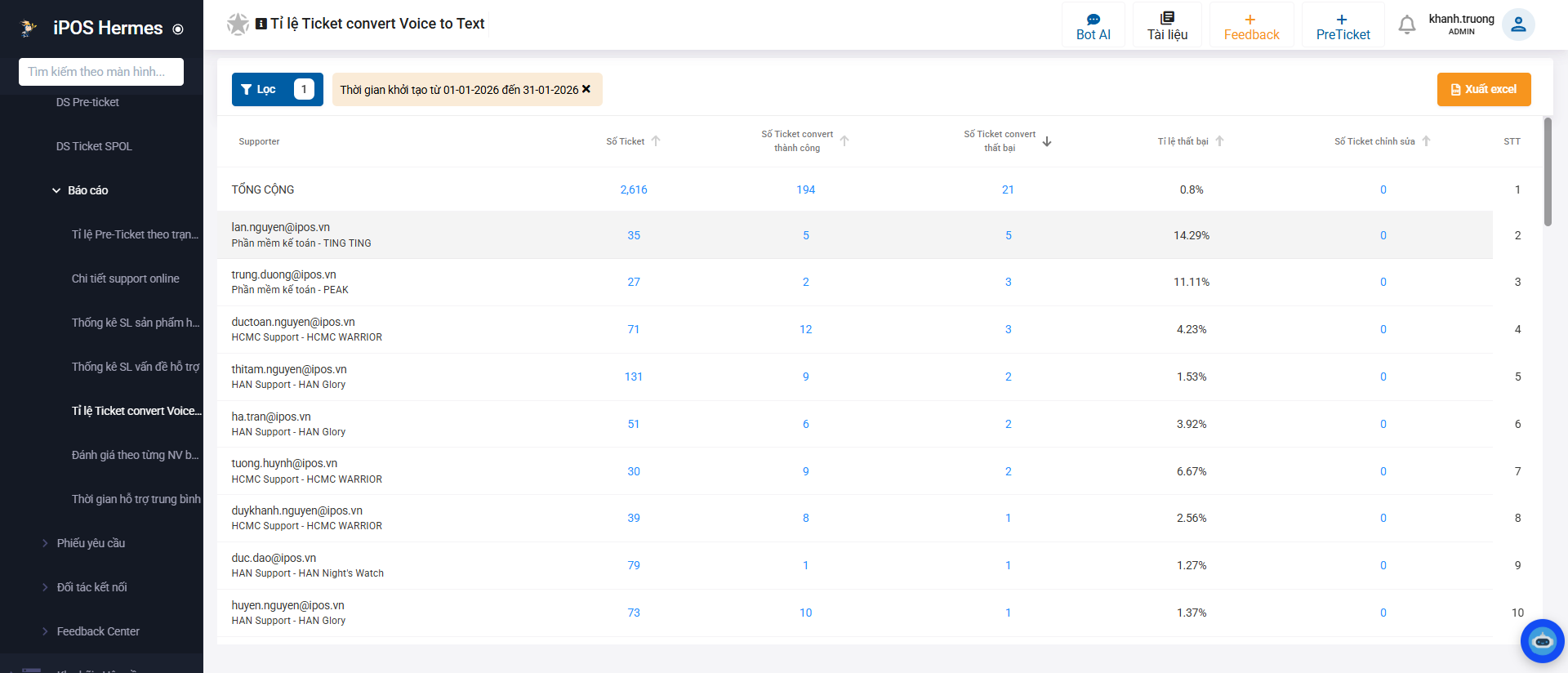Viewport: 1568px width, 673px height.
Task: Open Thống kê SL sản phẩm report
Action: click(135, 323)
